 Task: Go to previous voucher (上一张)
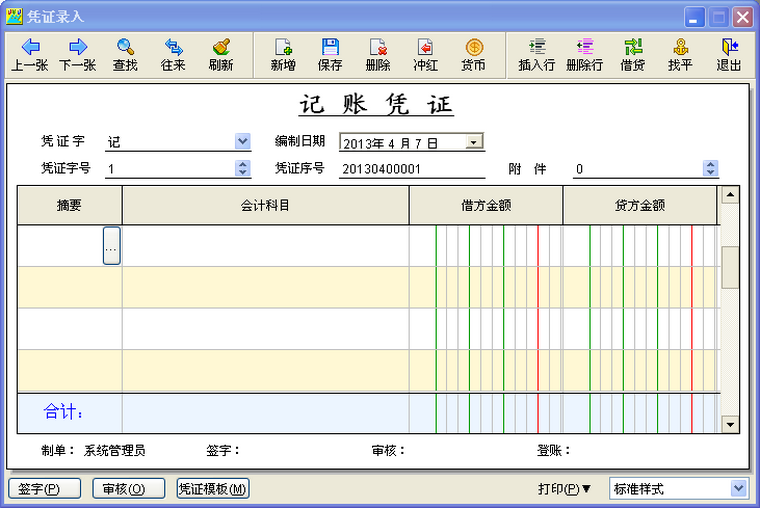click(30, 55)
